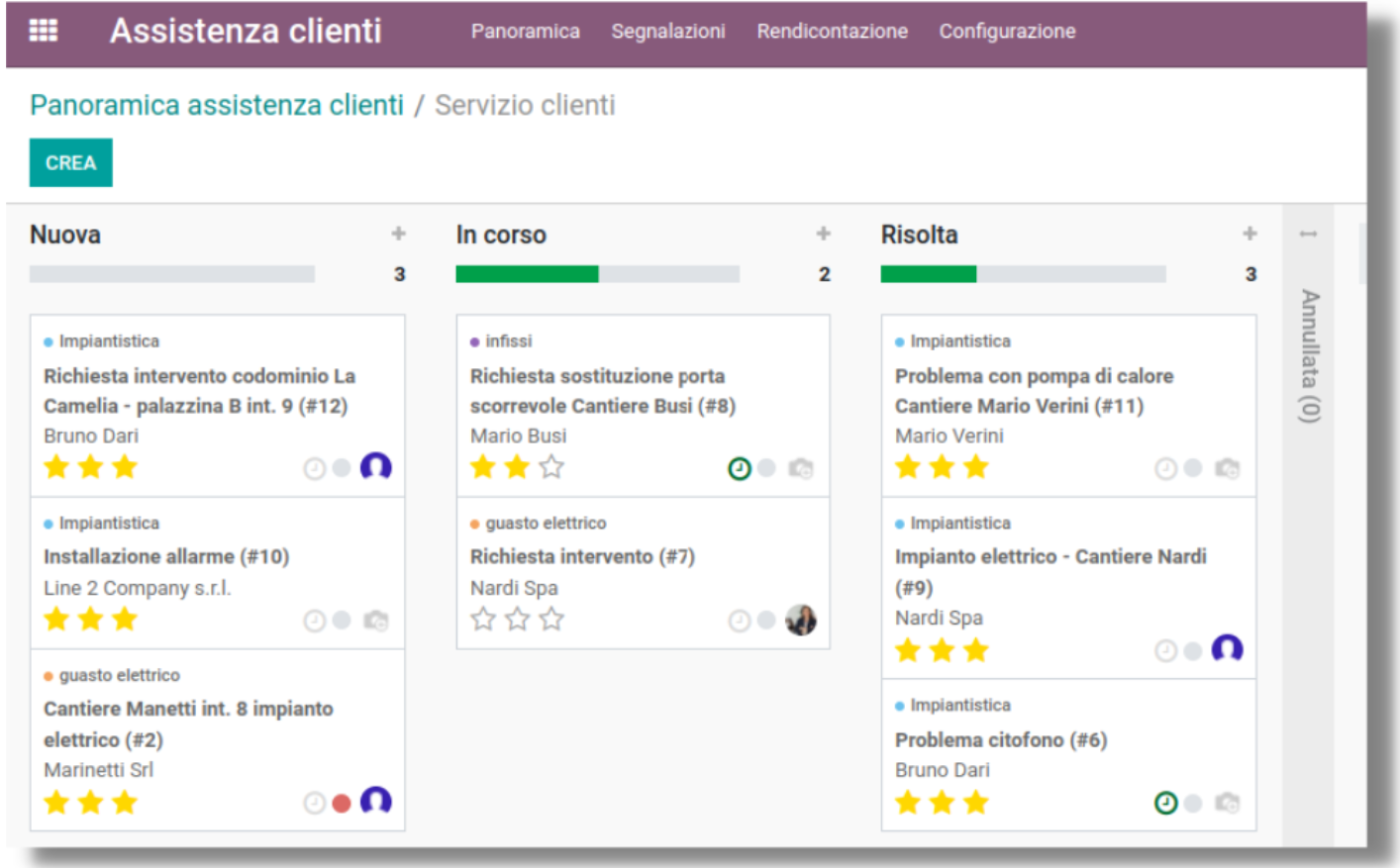The image size is (1400, 868).
Task: Click the assignee photo on Richiesta intervento #7
Action: [x=800, y=620]
